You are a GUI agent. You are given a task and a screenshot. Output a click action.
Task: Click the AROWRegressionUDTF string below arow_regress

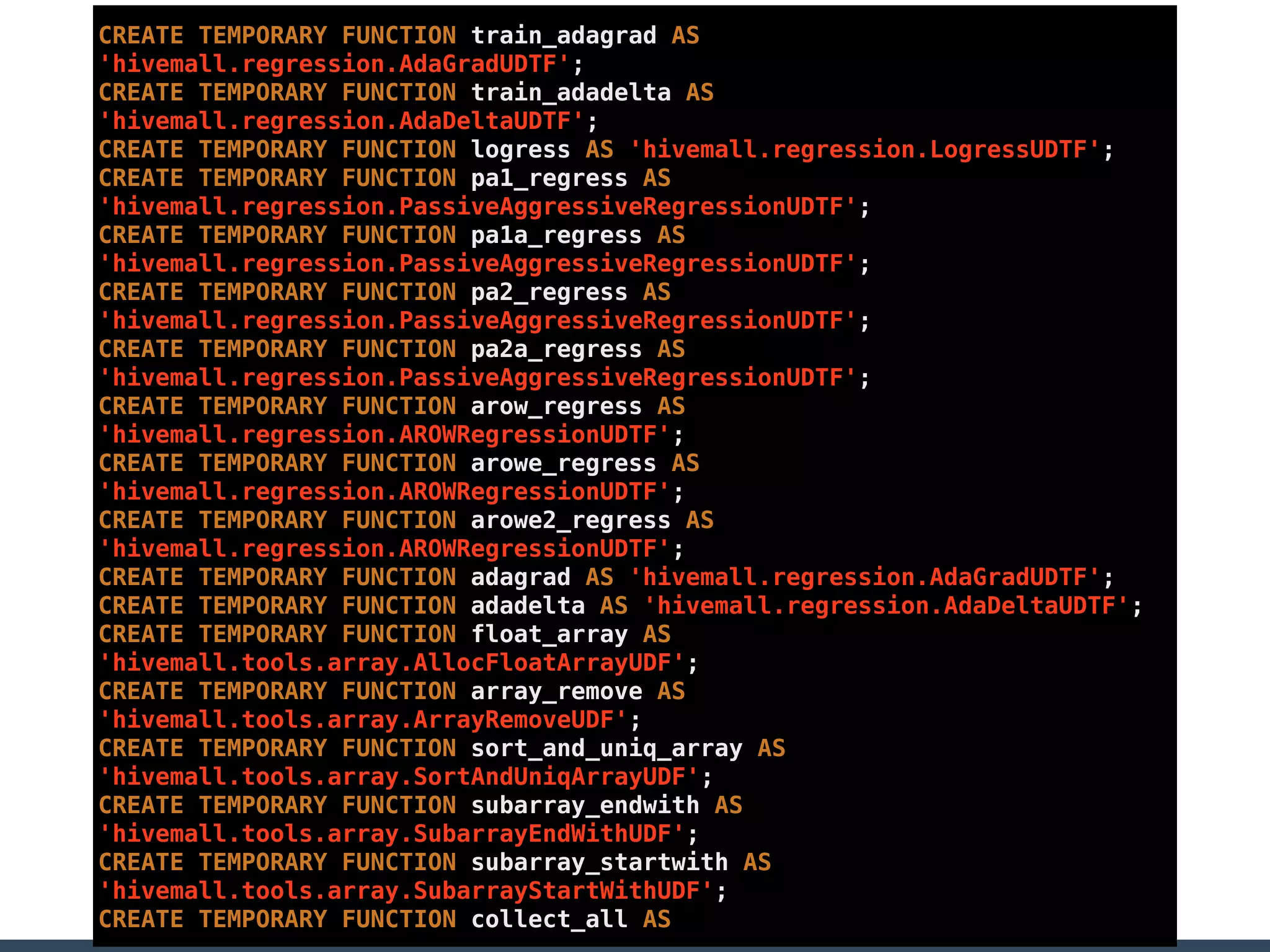coord(385,435)
